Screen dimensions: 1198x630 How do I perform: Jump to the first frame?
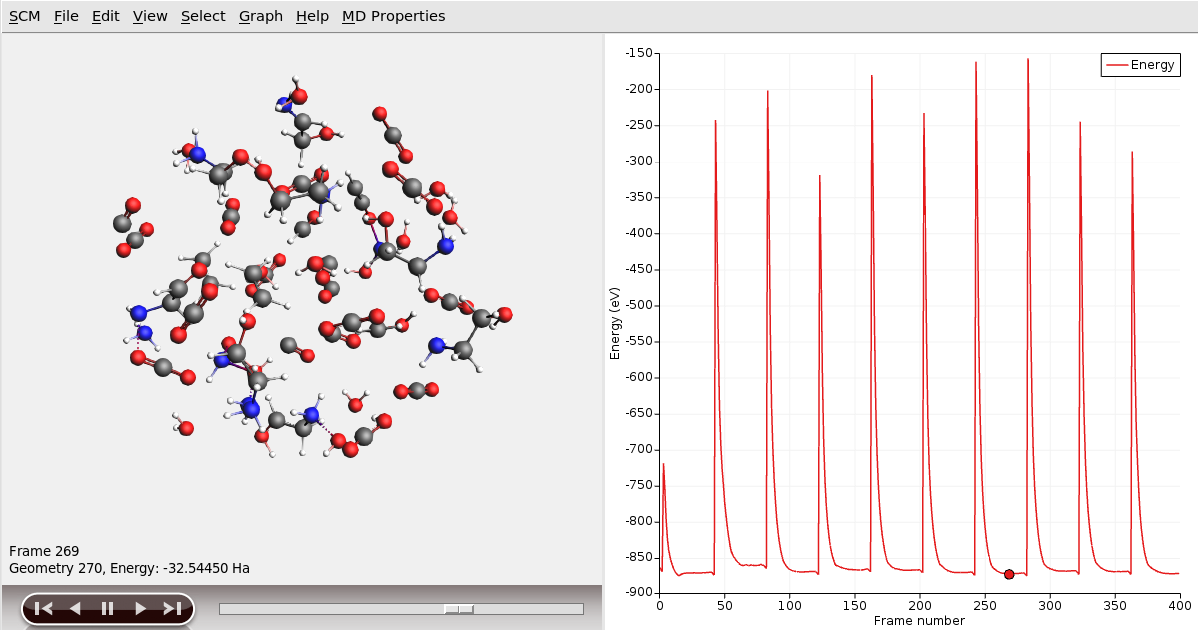[43, 608]
